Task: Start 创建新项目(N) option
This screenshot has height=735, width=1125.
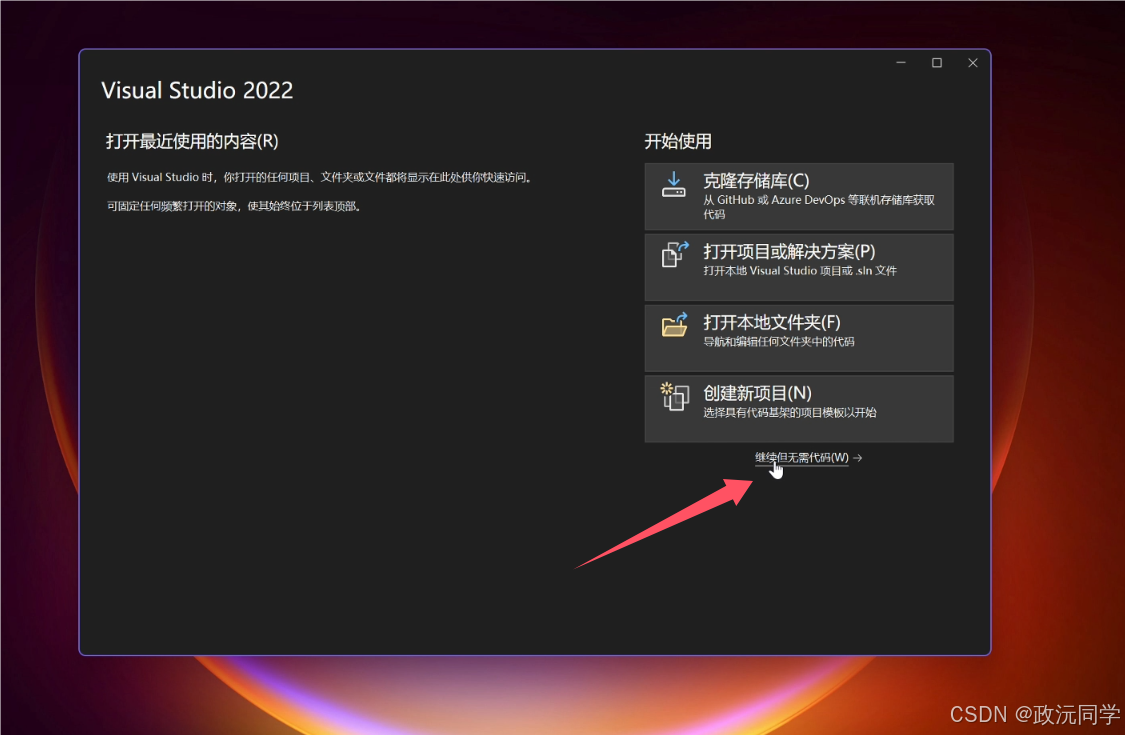Action: [x=799, y=408]
